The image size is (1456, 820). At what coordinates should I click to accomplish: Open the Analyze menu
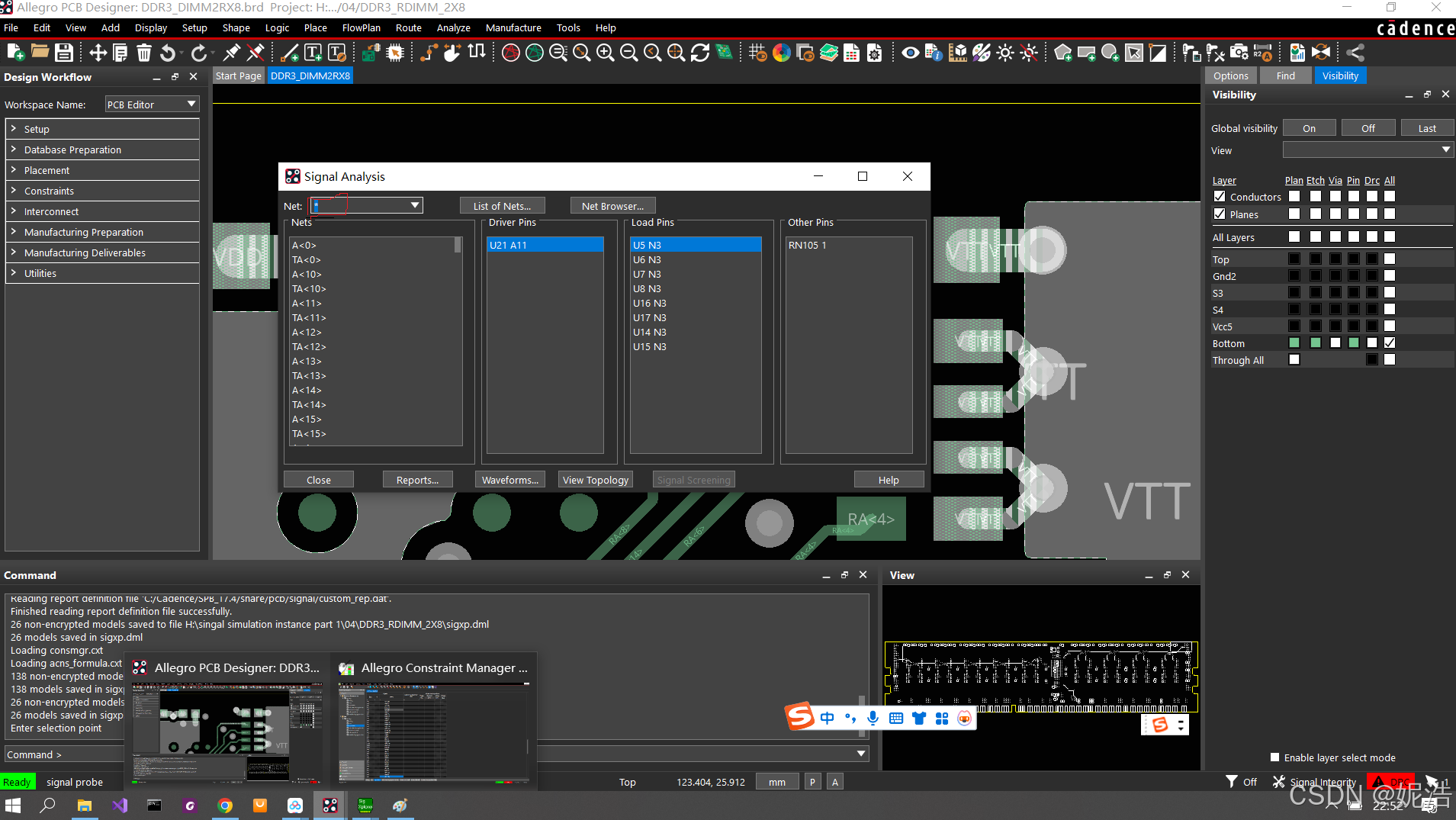(453, 27)
